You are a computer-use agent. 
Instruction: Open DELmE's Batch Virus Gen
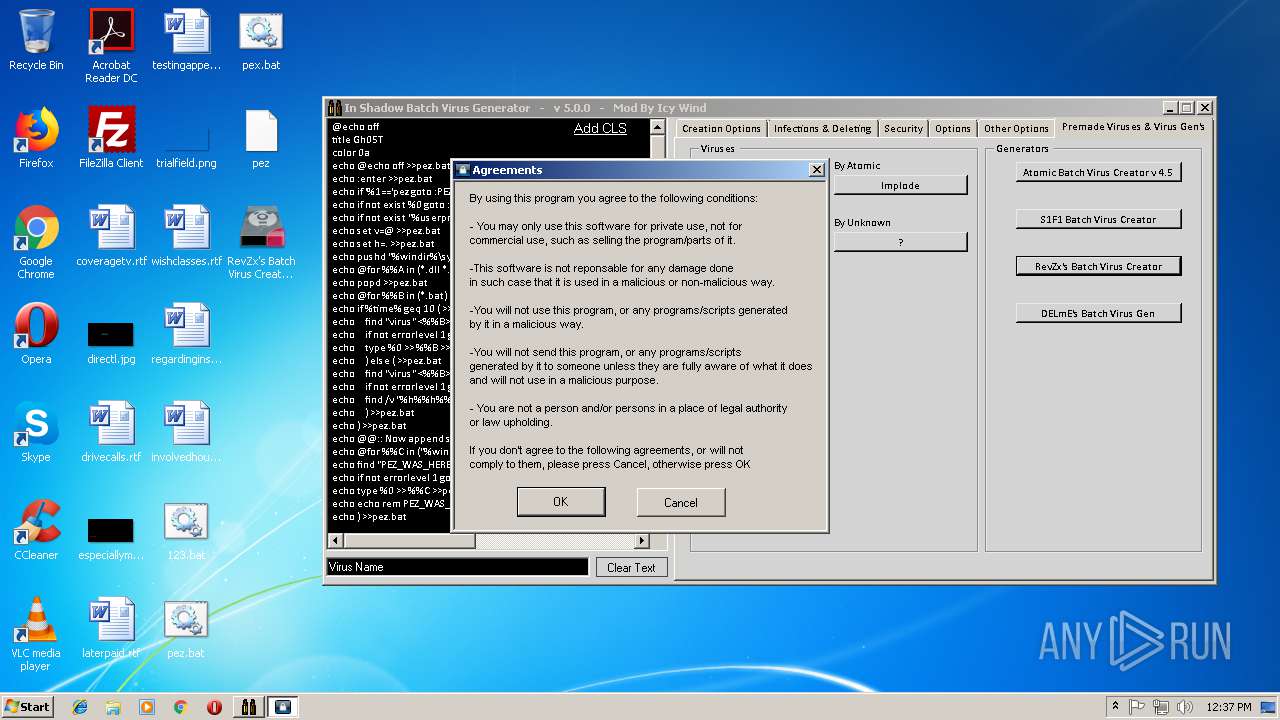[1098, 313]
